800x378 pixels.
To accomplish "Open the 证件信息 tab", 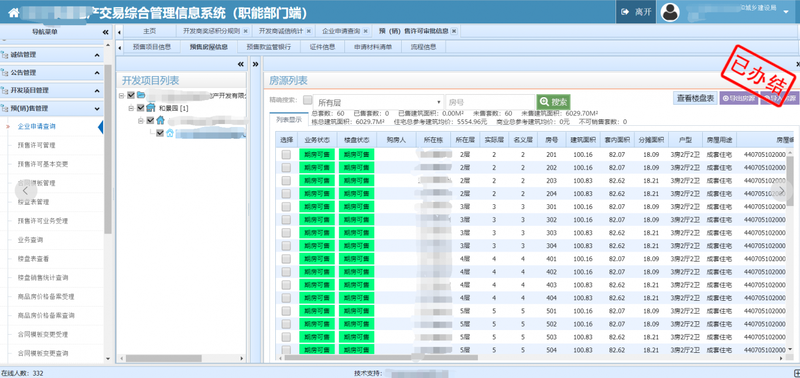I will tap(322, 47).
